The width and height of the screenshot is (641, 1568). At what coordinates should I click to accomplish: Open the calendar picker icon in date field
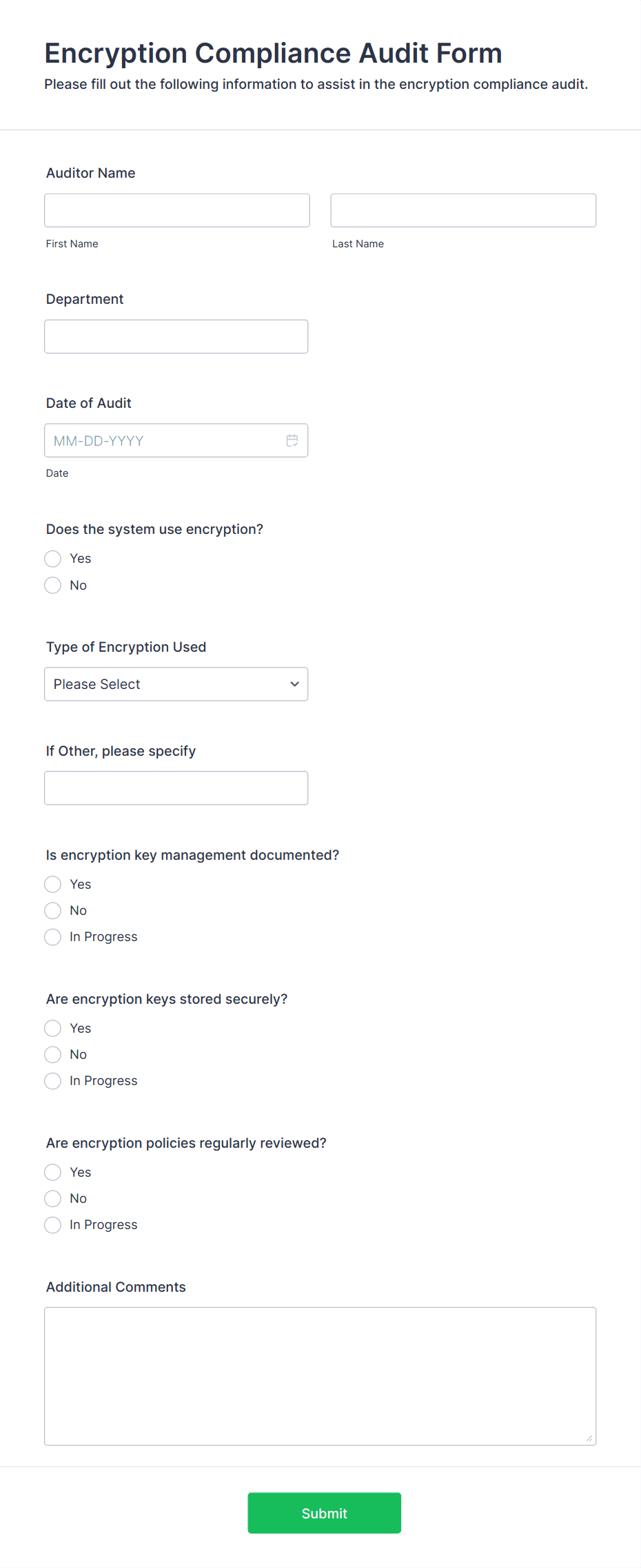[x=292, y=440]
